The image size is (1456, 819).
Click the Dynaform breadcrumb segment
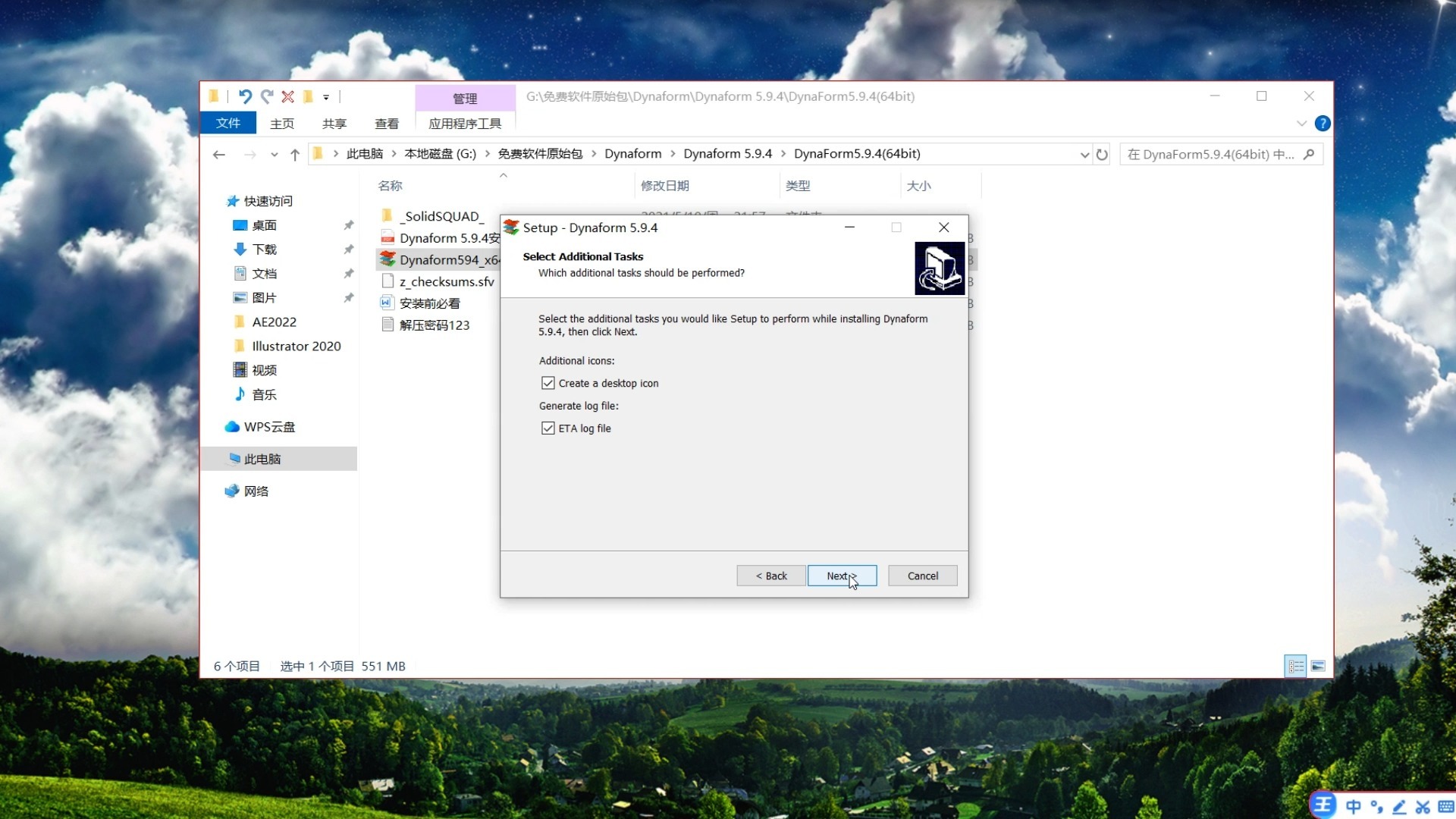tap(633, 154)
